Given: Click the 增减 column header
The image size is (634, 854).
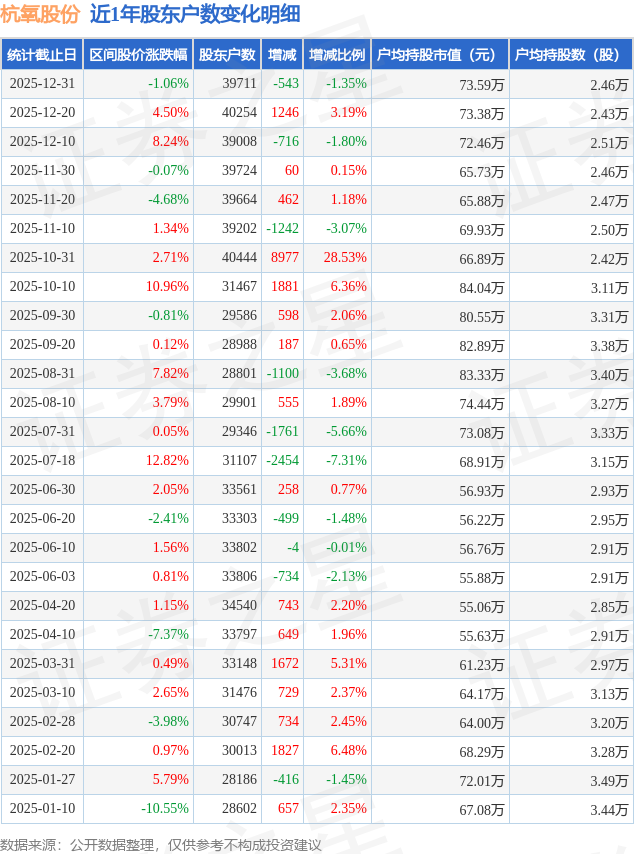Looking at the screenshot, I should point(283,55).
